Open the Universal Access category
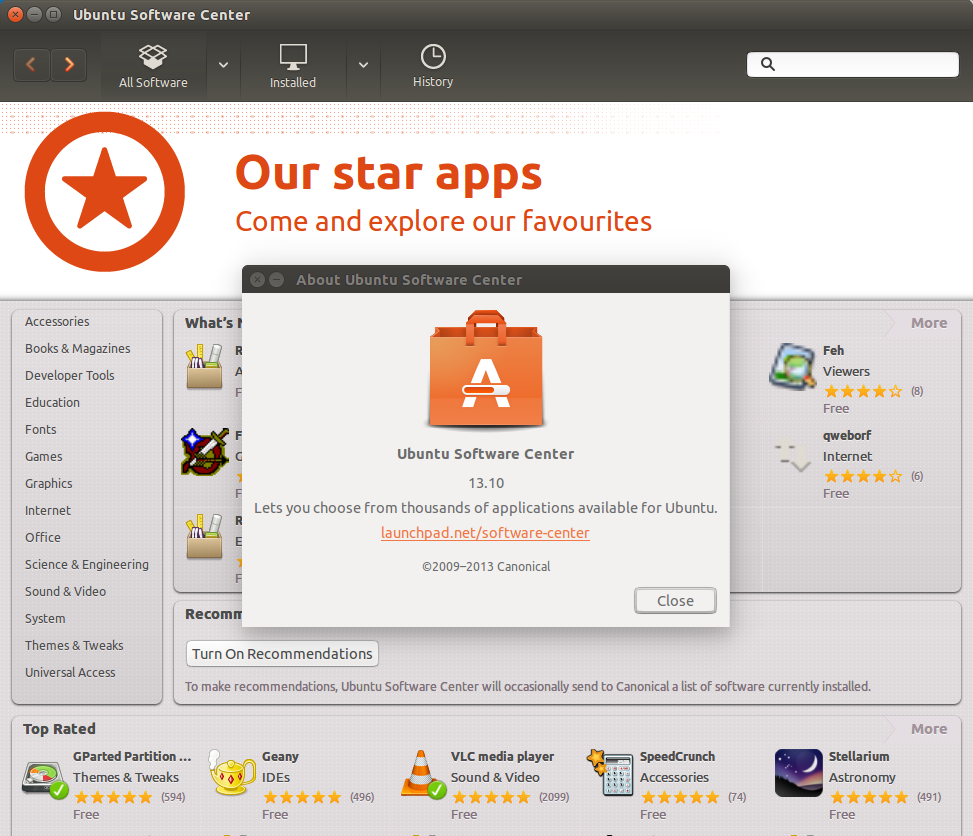 [x=70, y=673]
